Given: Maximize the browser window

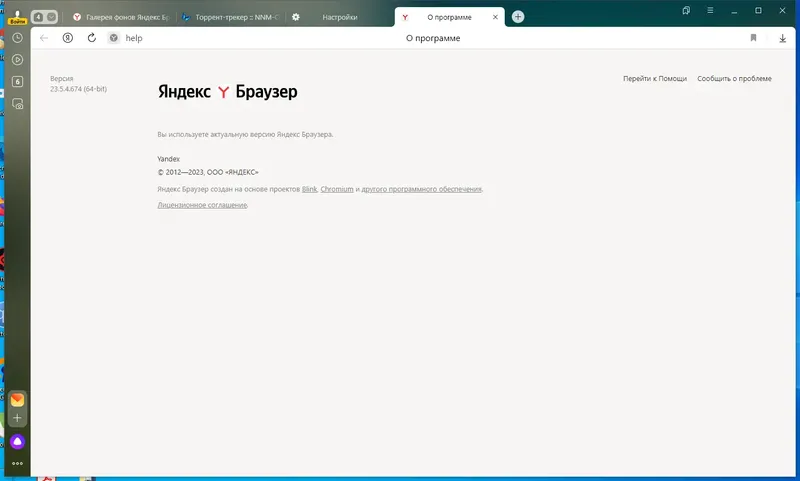Looking at the screenshot, I should pos(758,10).
